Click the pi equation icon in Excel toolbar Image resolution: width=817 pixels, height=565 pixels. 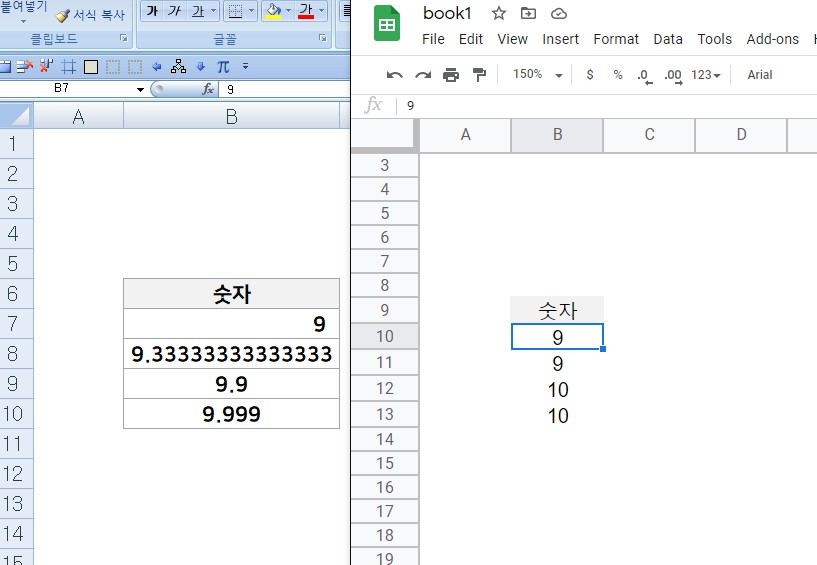click(x=223, y=67)
